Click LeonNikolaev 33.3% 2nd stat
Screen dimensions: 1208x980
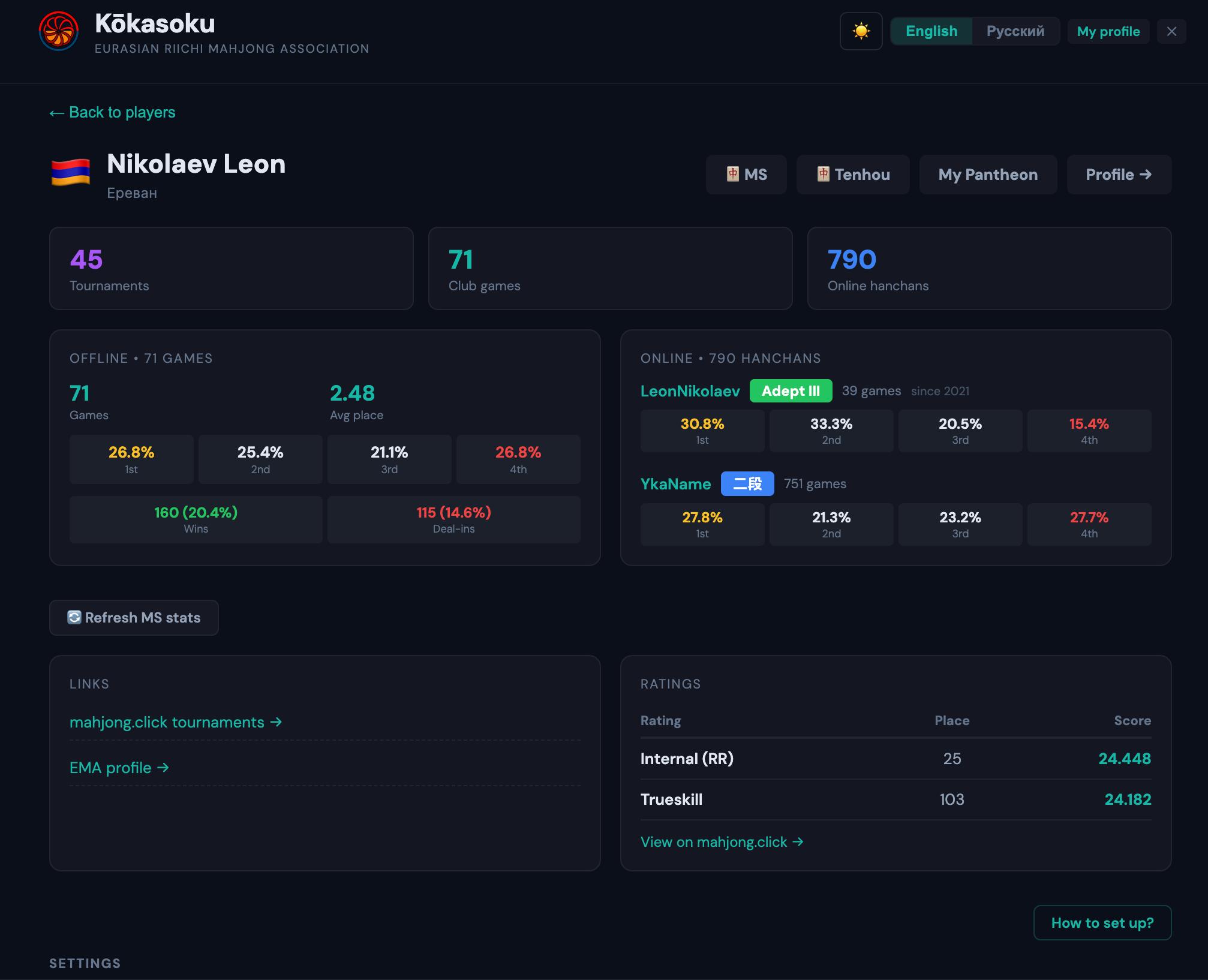point(831,431)
